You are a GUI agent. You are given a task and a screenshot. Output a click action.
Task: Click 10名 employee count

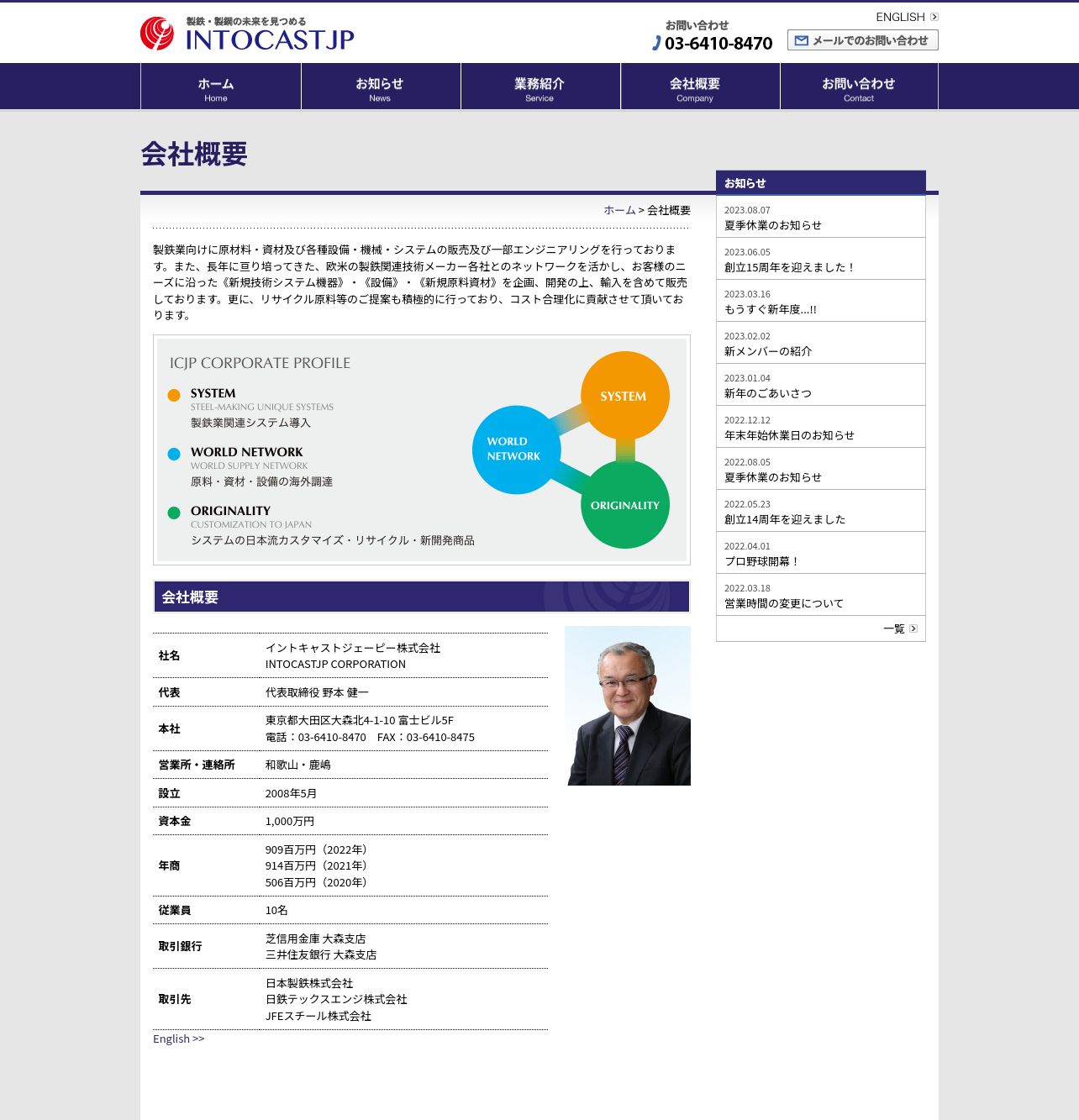point(276,910)
